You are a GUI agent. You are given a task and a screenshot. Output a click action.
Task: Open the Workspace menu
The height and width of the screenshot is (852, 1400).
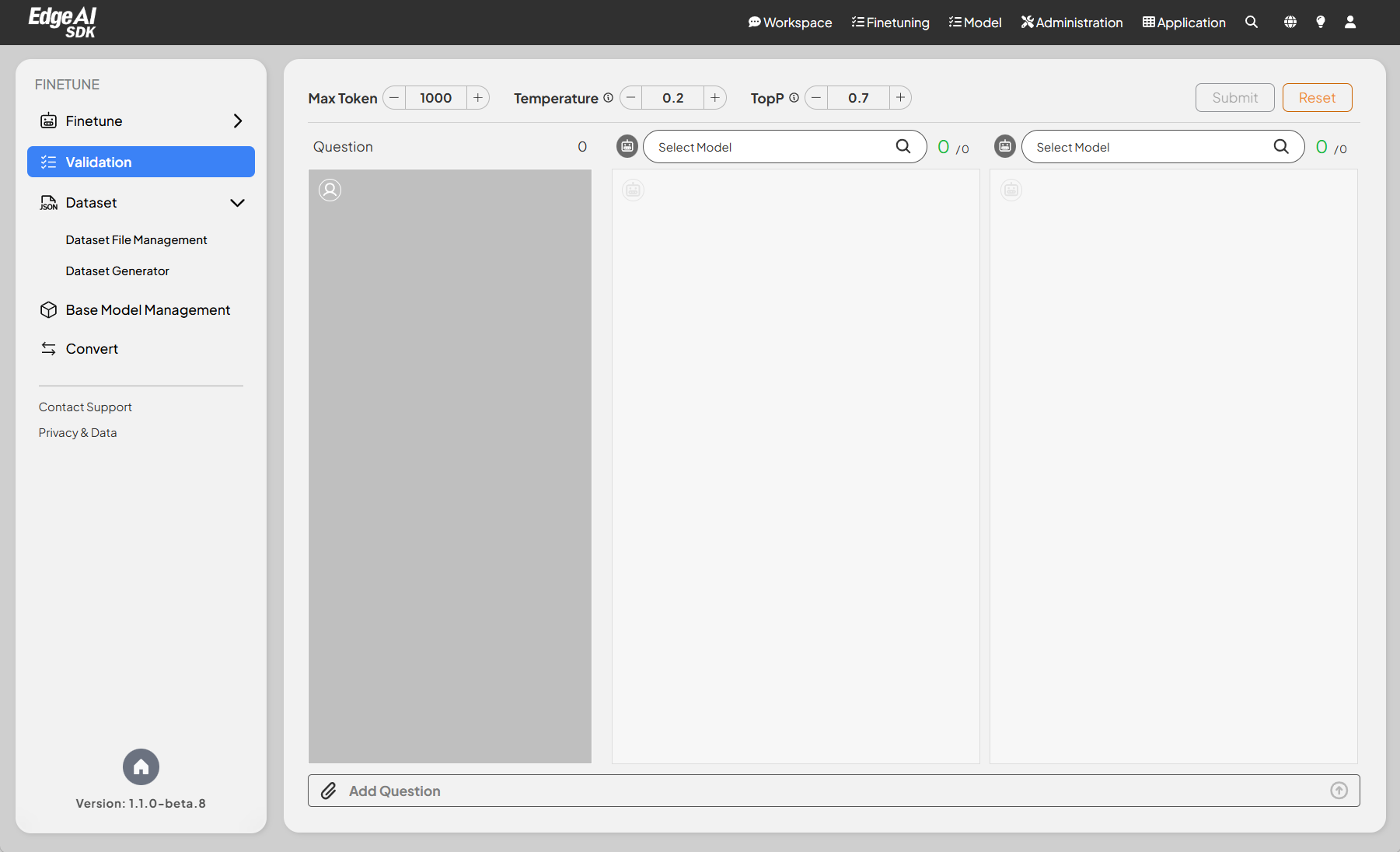pyautogui.click(x=790, y=23)
